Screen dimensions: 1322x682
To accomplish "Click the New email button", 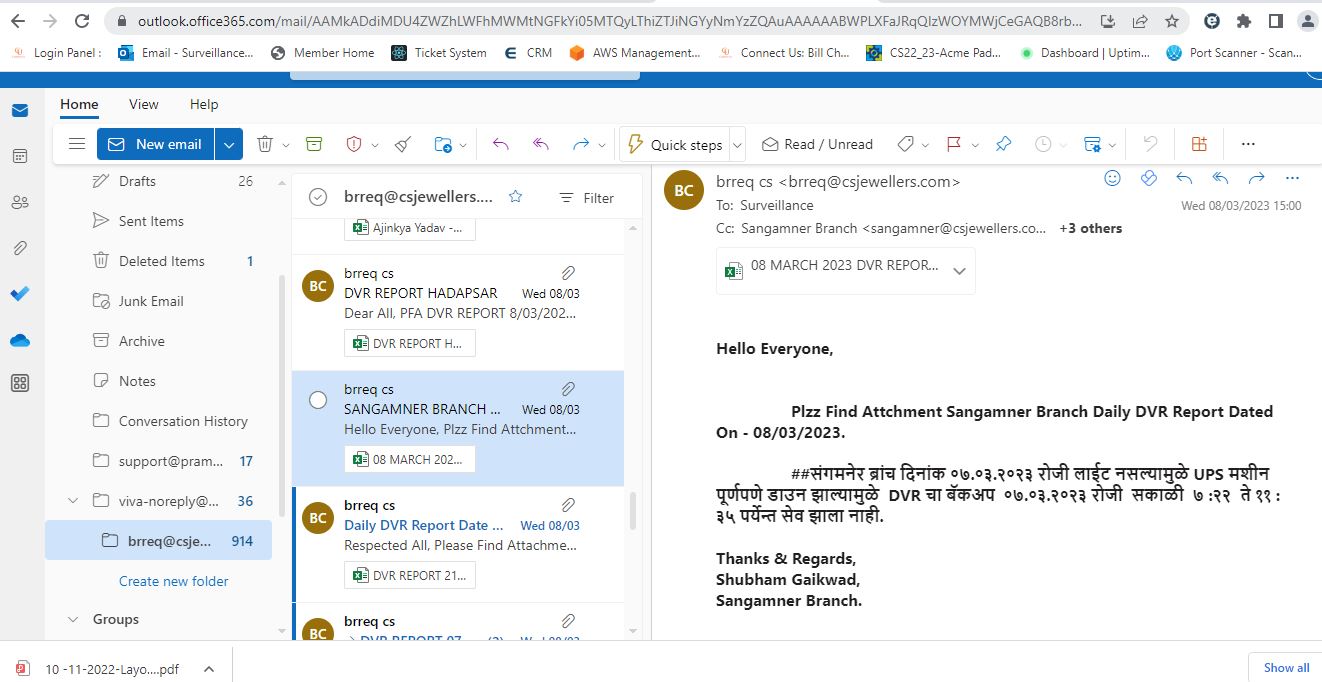I will point(157,144).
